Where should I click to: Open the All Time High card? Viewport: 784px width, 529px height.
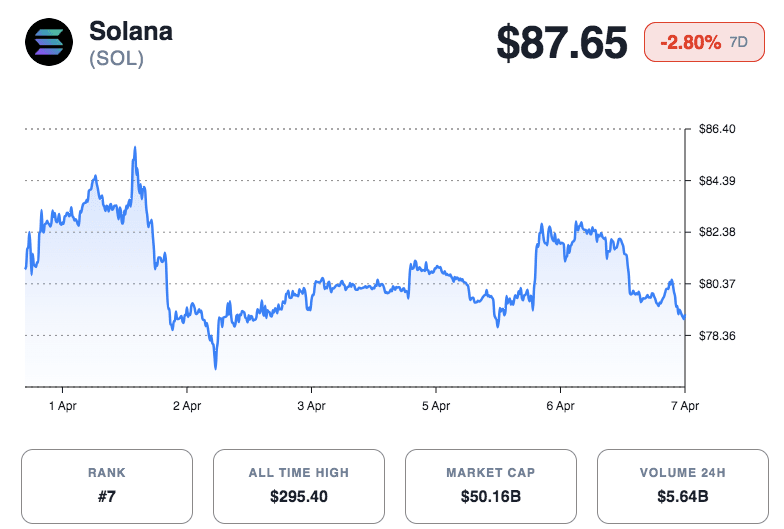point(299,486)
